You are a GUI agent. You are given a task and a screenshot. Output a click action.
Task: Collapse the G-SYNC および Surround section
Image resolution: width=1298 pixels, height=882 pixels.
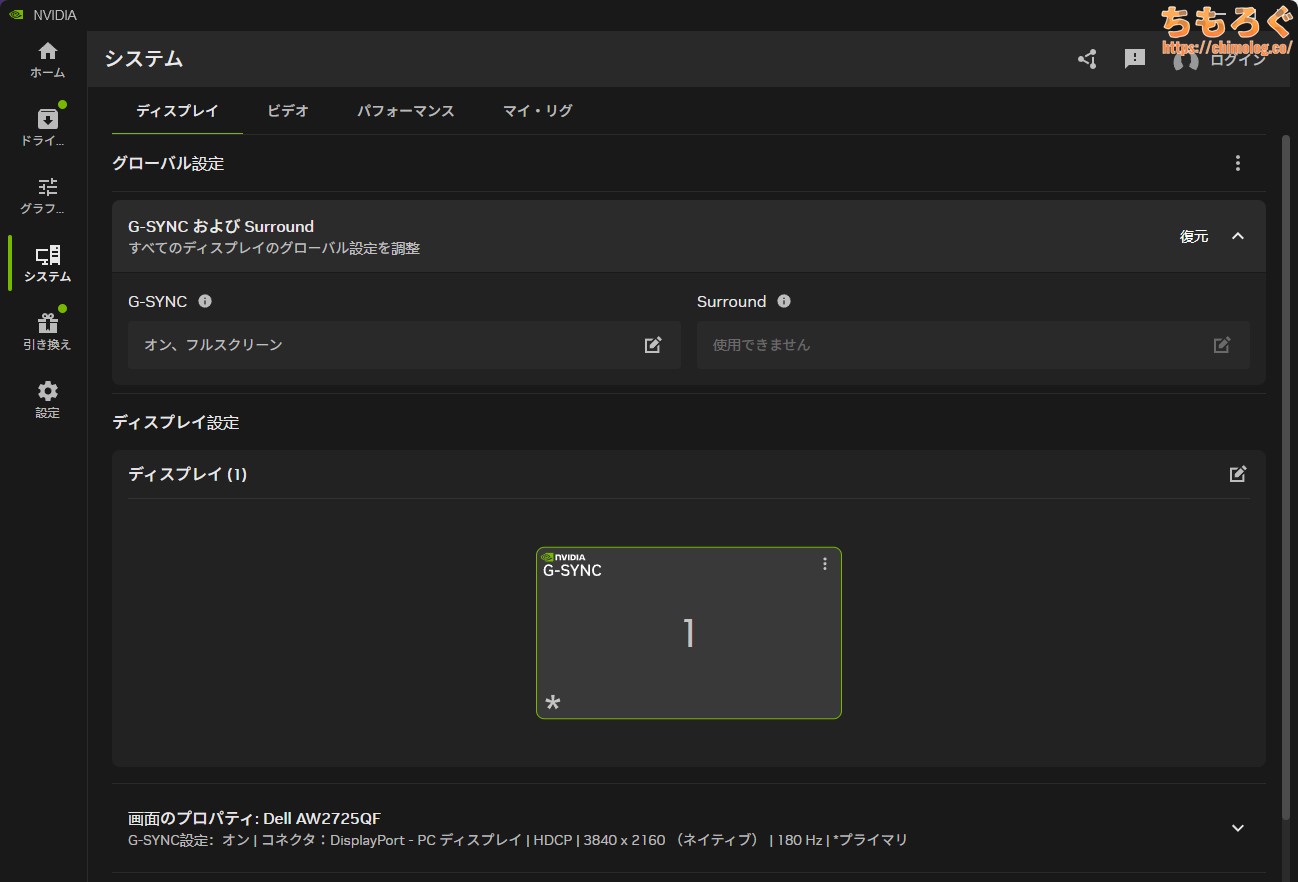1238,236
